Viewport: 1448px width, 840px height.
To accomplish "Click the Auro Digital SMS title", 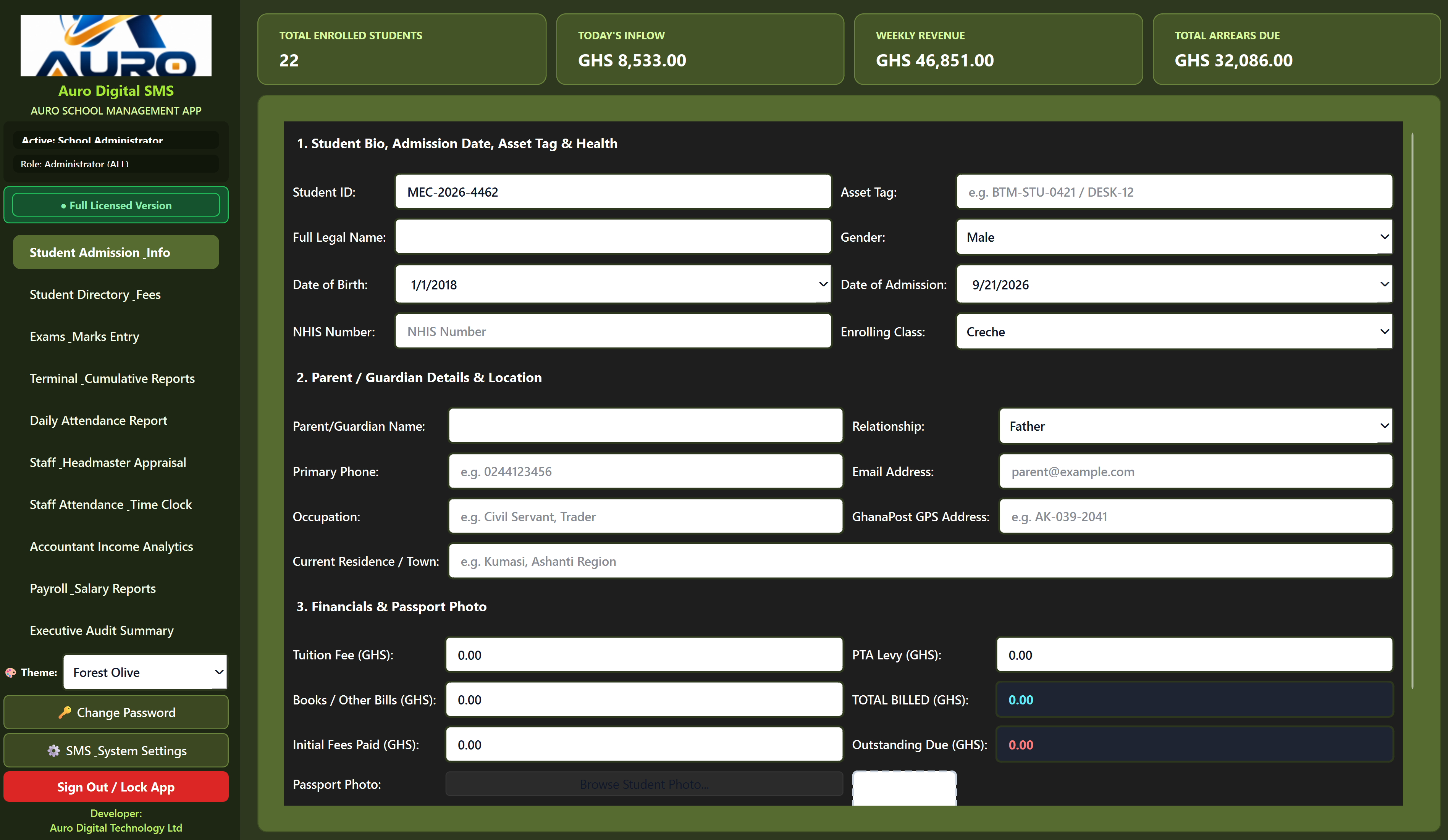I will coord(116,90).
